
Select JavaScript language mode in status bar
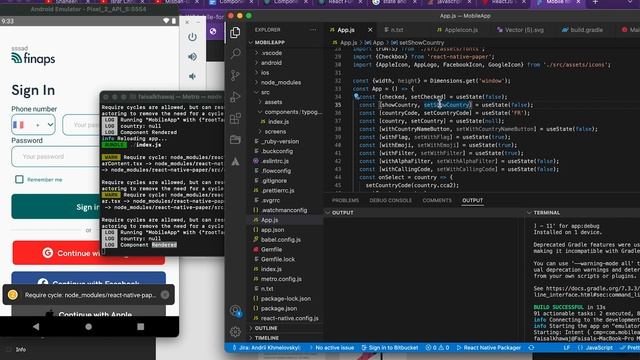[596, 348]
